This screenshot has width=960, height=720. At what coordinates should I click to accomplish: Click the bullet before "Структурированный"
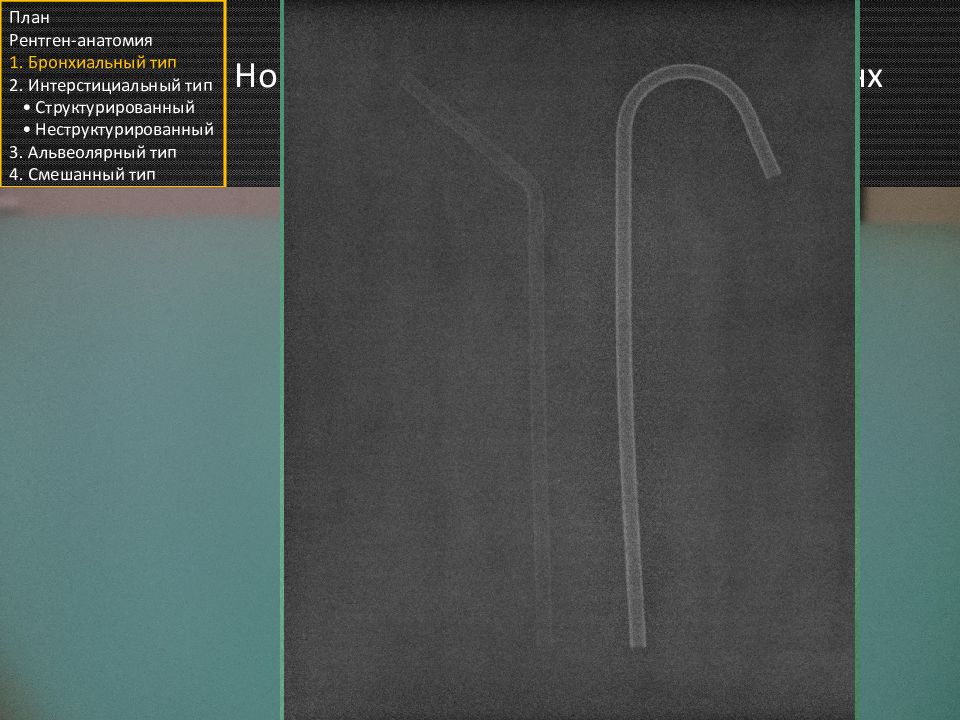pos(25,107)
